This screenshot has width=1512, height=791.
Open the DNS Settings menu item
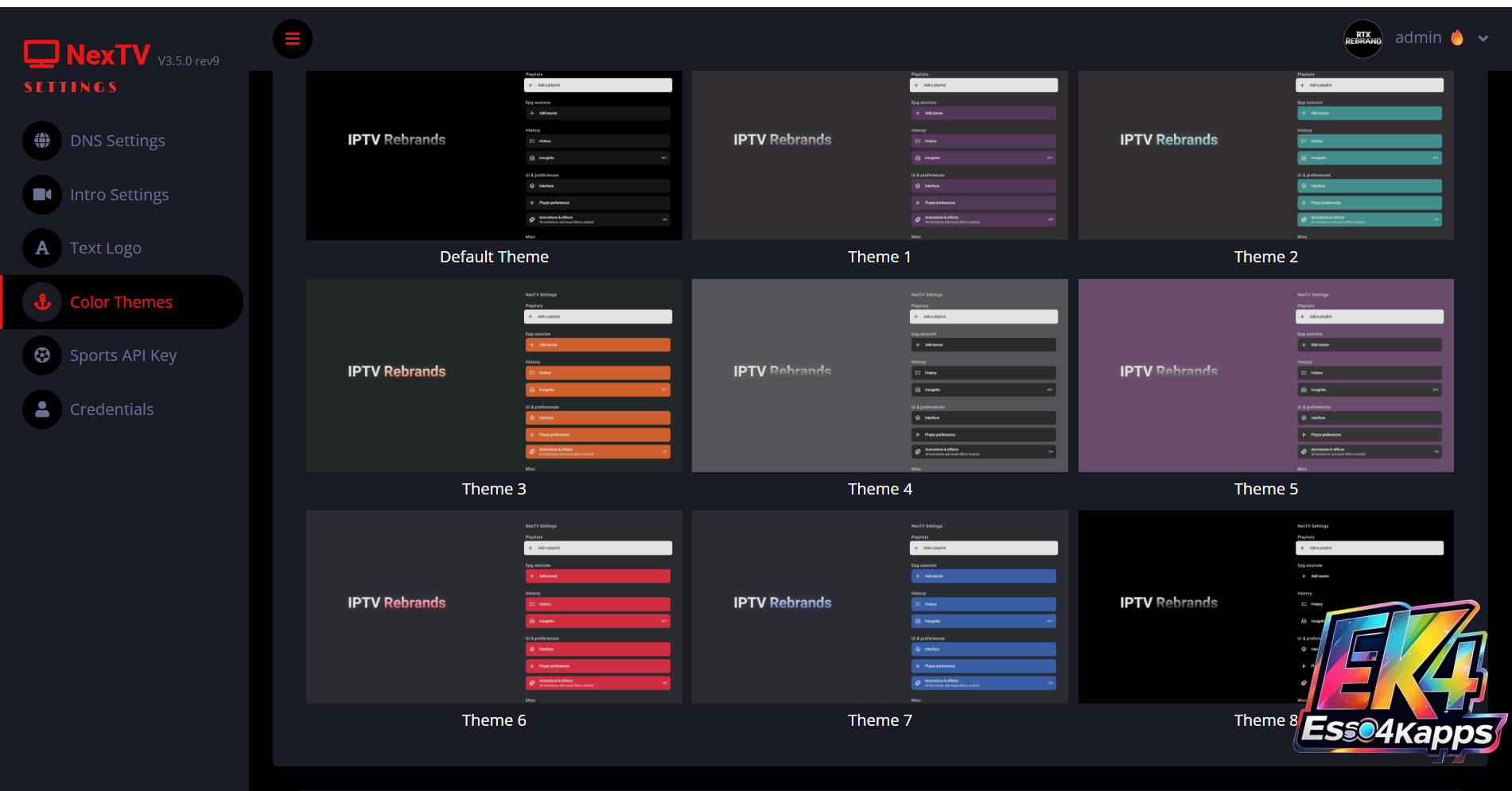(x=117, y=141)
